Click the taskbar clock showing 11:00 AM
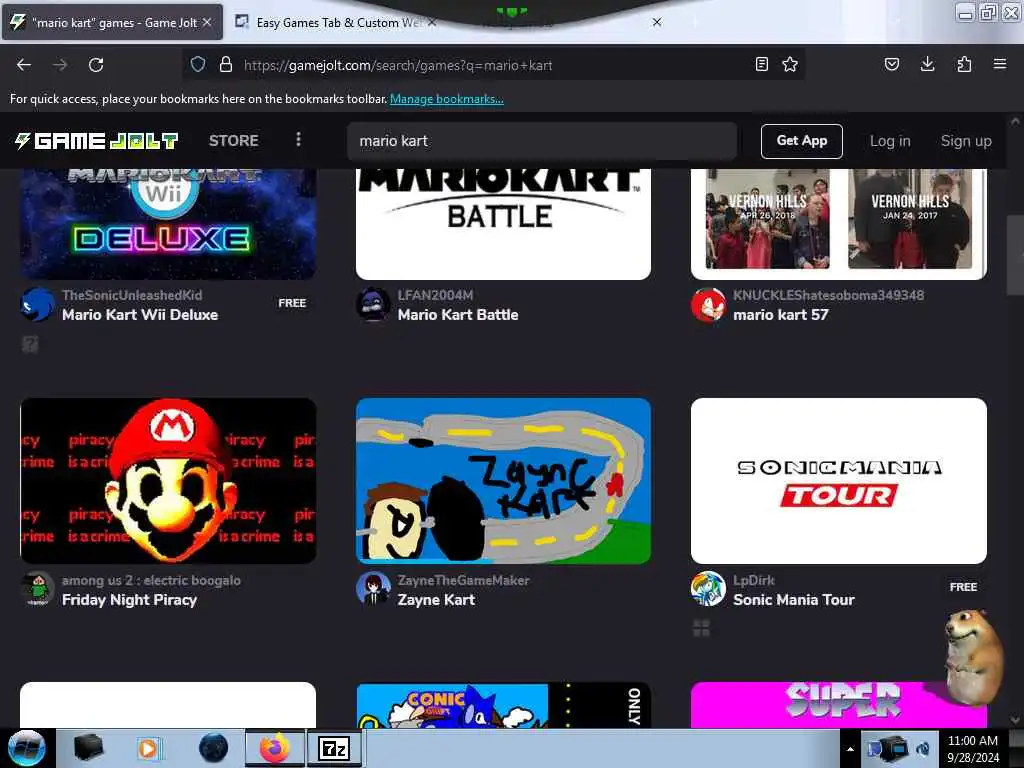Image resolution: width=1024 pixels, height=768 pixels. coord(972,749)
